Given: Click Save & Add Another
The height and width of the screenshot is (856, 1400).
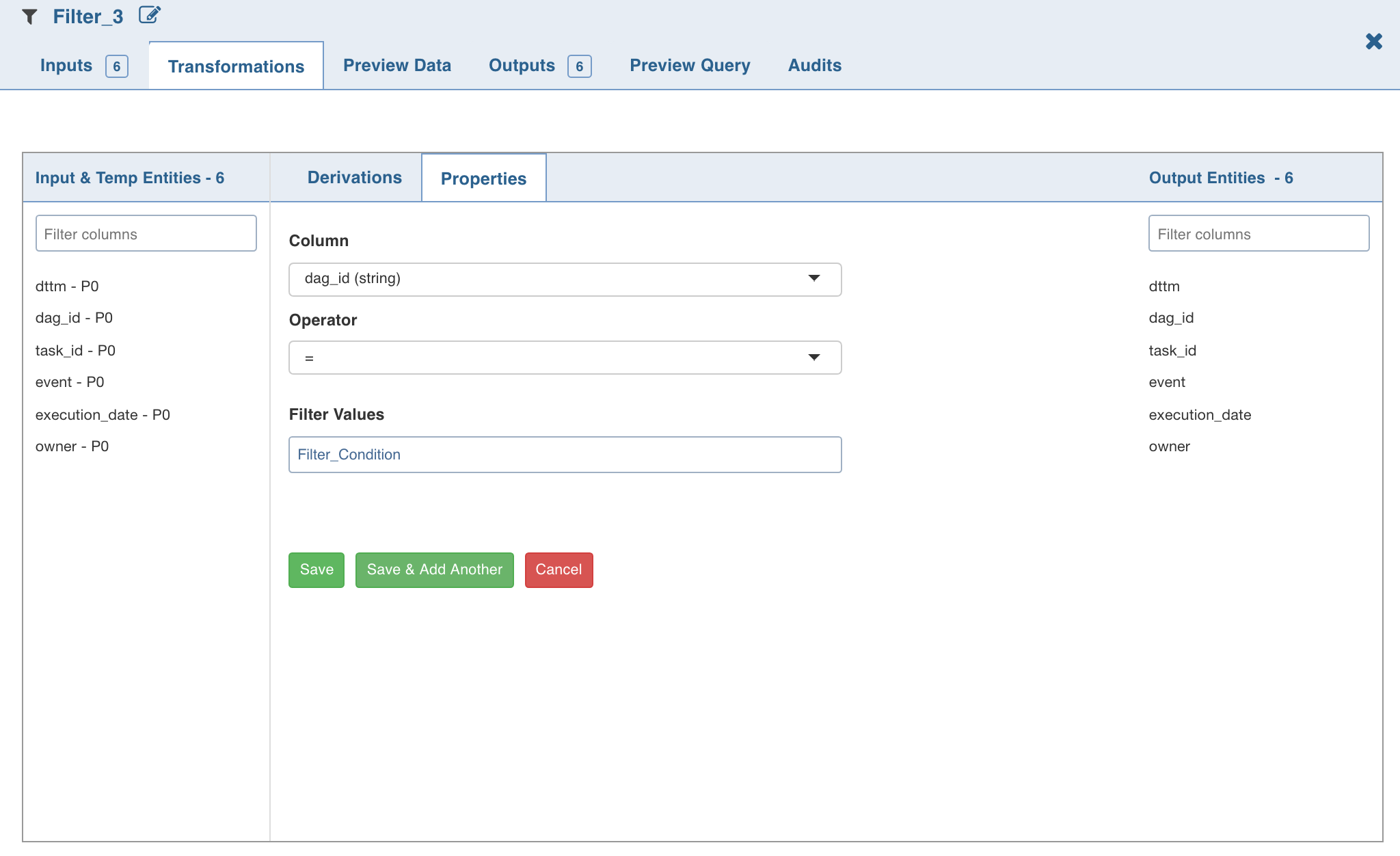Looking at the screenshot, I should tap(435, 570).
